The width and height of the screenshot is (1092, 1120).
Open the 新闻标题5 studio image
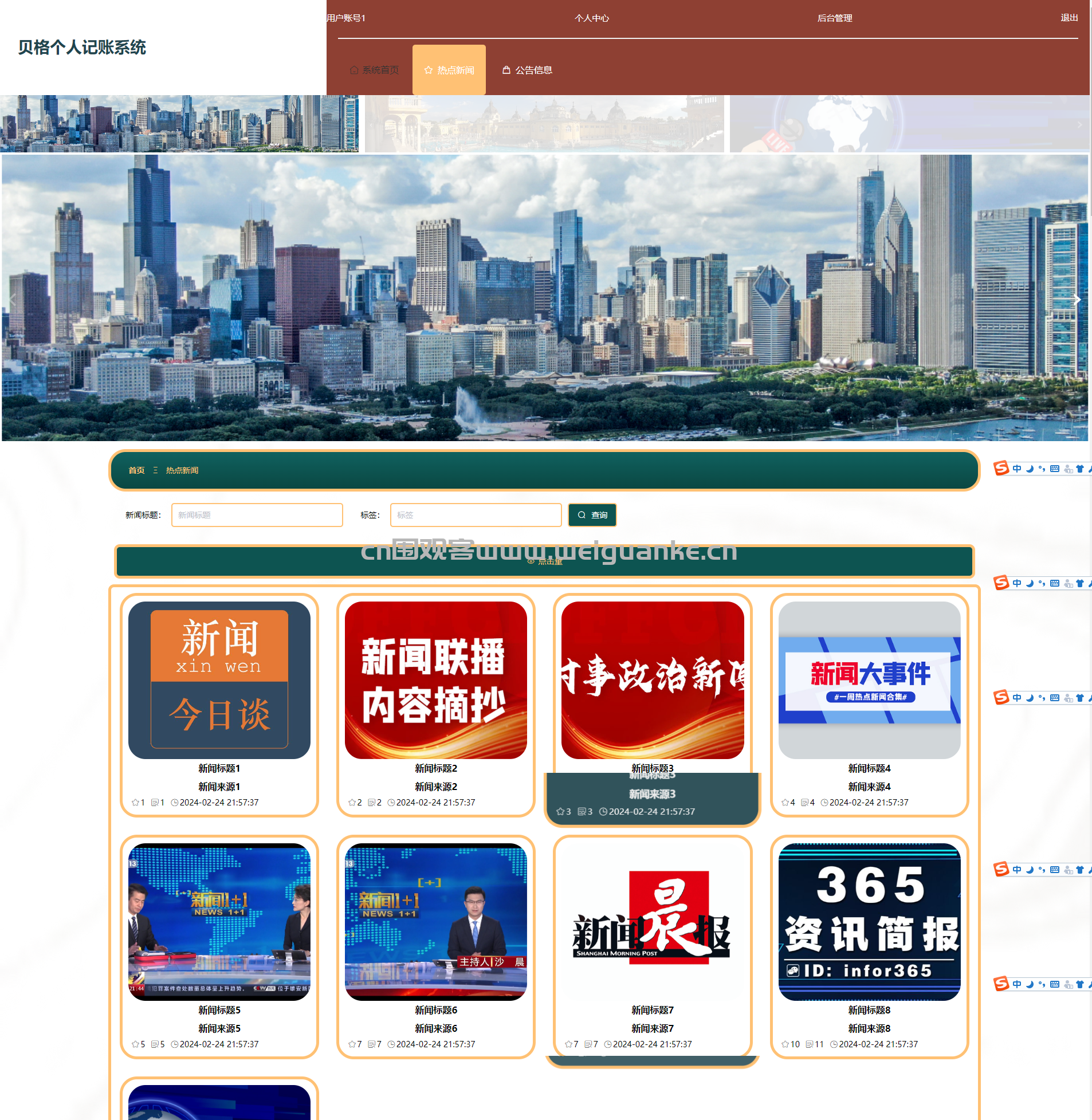(x=219, y=922)
